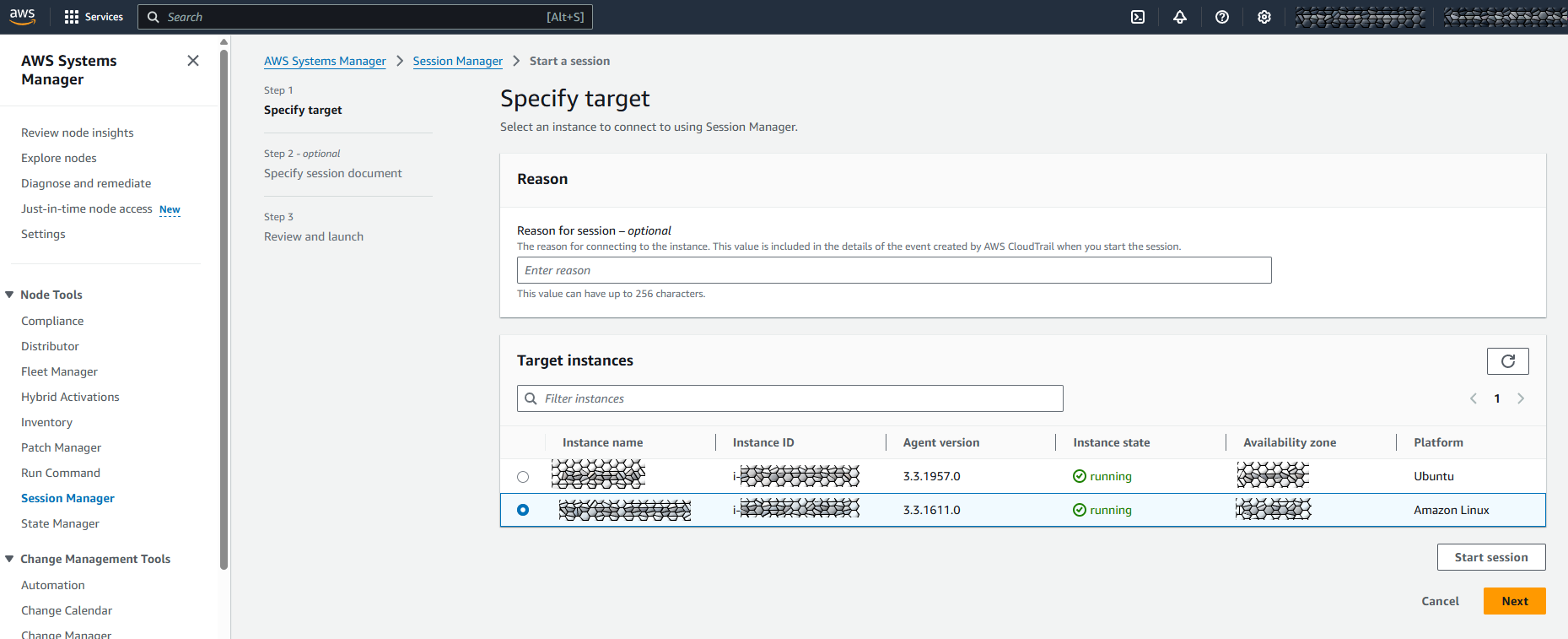This screenshot has width=1568, height=639.
Task: Click the New badge beside Just-in-time access
Action: (x=170, y=209)
